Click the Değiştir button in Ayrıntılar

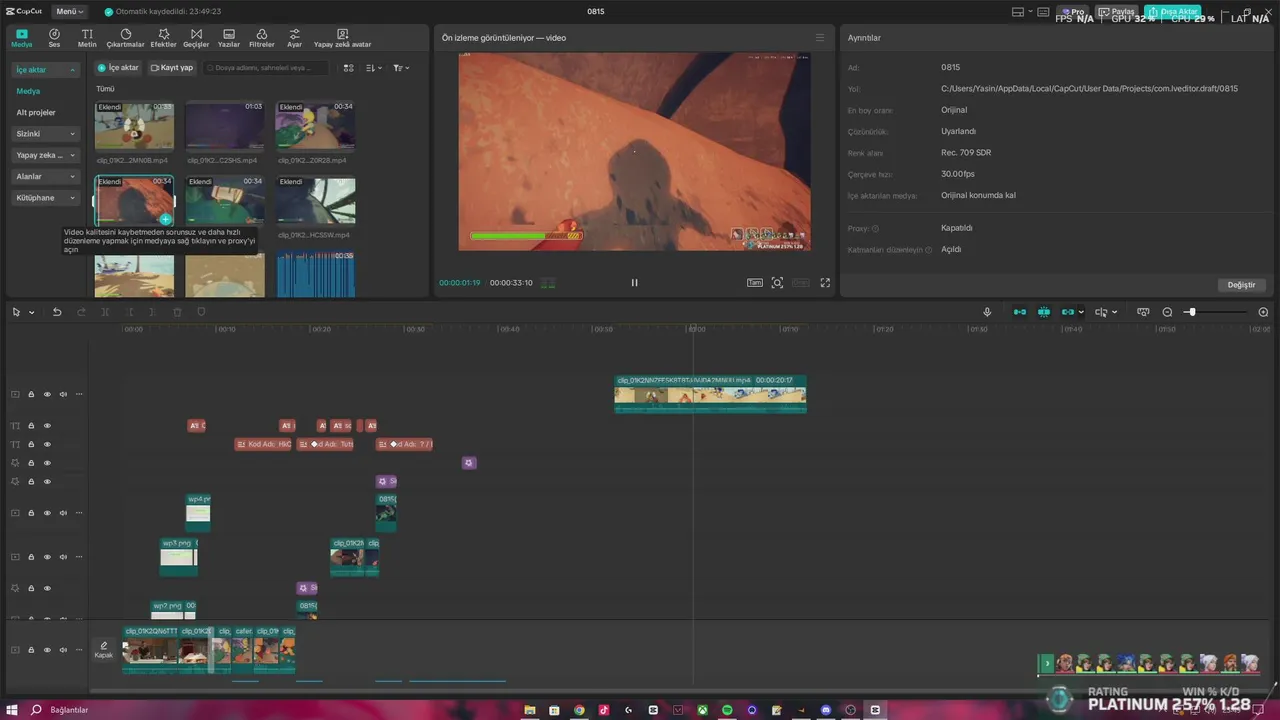click(x=1241, y=285)
